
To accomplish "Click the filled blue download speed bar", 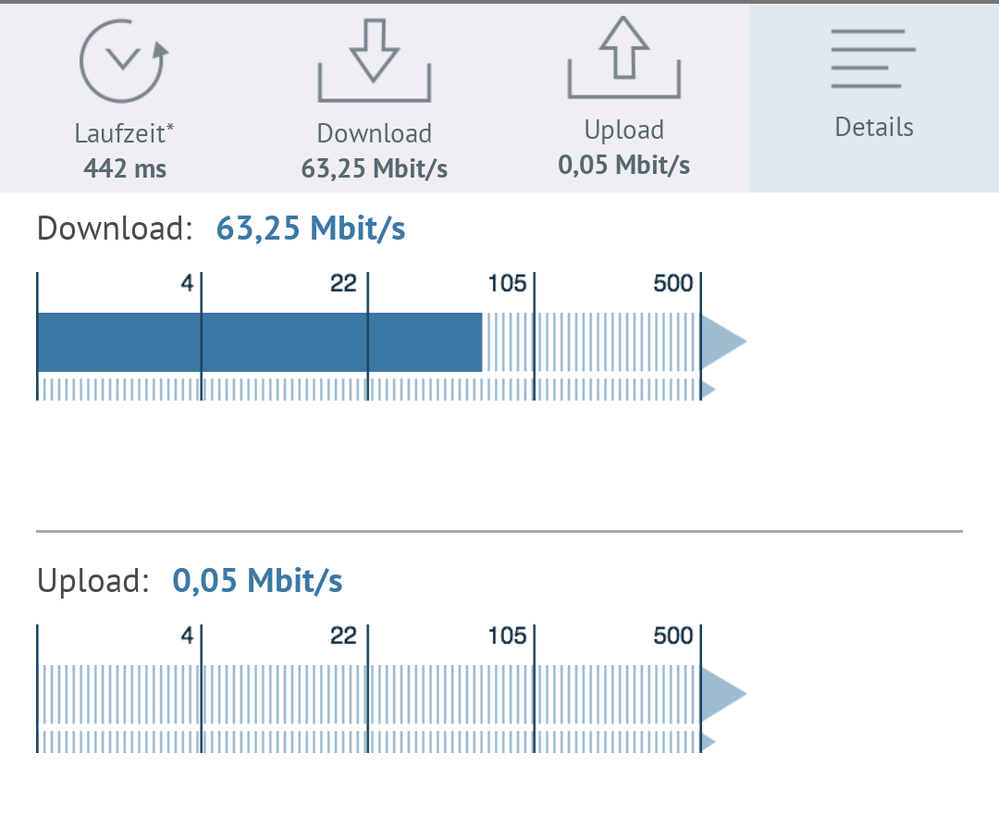I will point(259,342).
